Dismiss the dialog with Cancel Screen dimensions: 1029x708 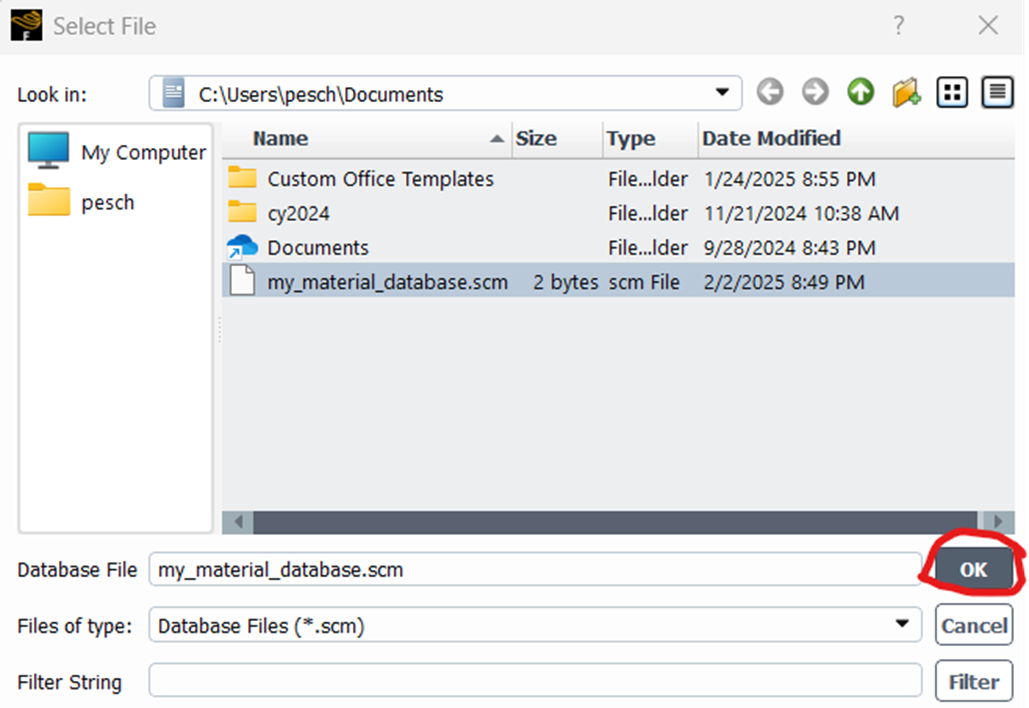tap(973, 624)
